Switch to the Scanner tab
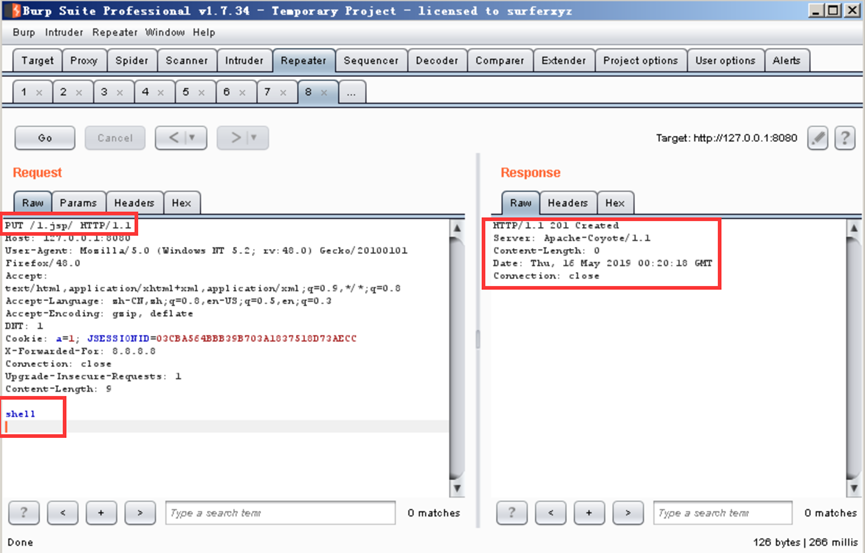Screen dimensions: 865x553 [187, 61]
